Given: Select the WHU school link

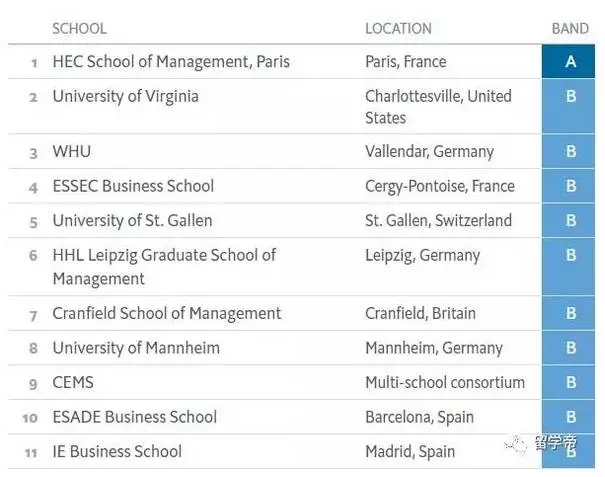Looking at the screenshot, I should click(72, 152).
